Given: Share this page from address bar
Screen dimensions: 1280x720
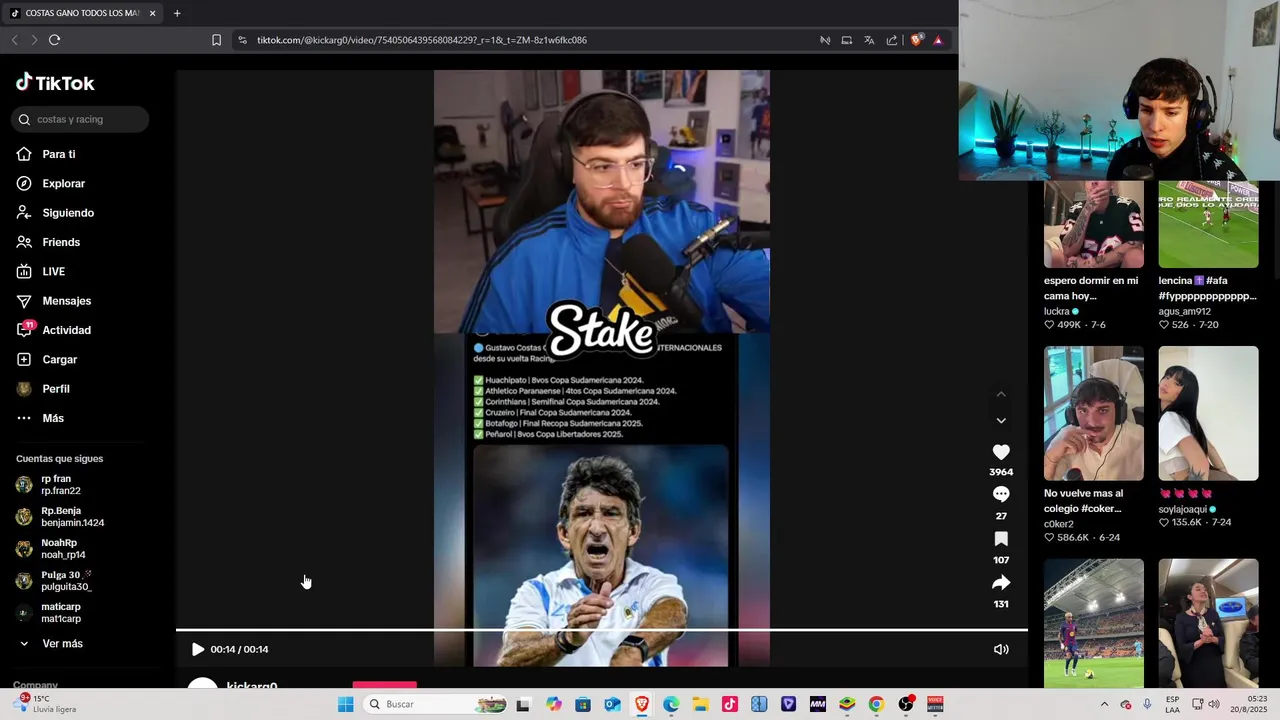Looking at the screenshot, I should tap(892, 40).
